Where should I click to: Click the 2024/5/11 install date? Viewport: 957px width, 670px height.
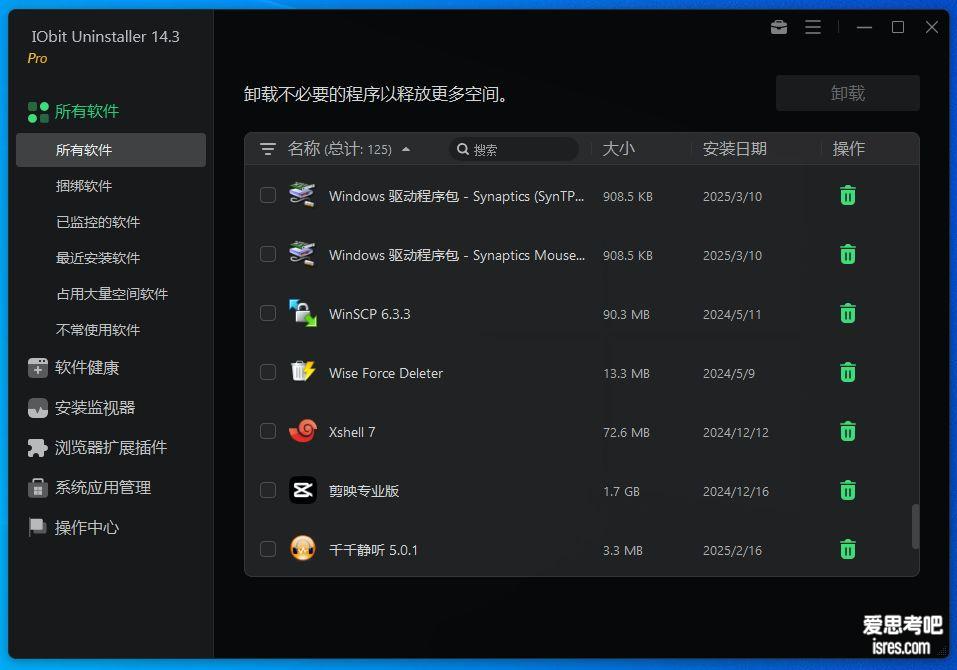coord(732,314)
